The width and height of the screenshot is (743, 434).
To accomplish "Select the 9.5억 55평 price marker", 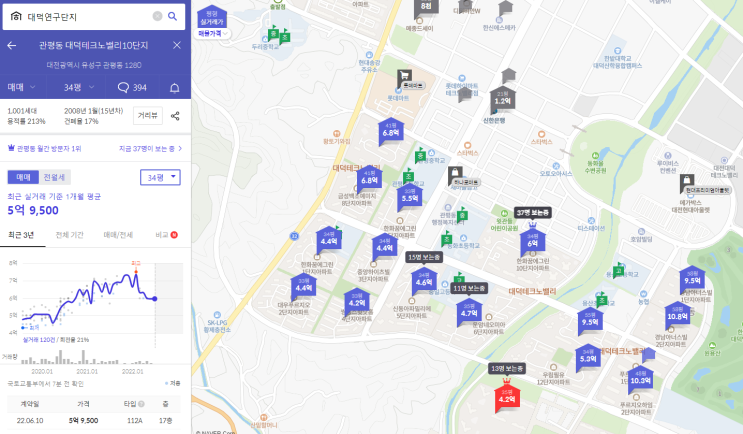I will tap(590, 320).
